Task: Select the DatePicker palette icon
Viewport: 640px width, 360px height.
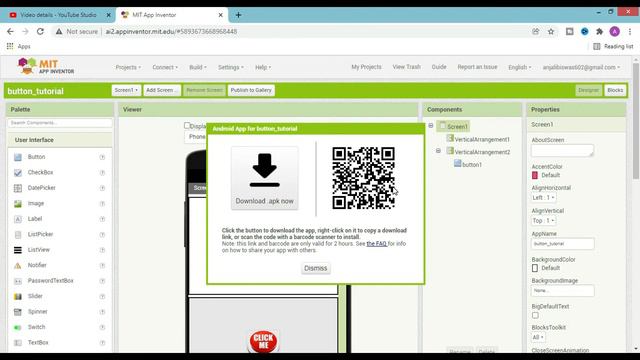Action: [x=18, y=188]
